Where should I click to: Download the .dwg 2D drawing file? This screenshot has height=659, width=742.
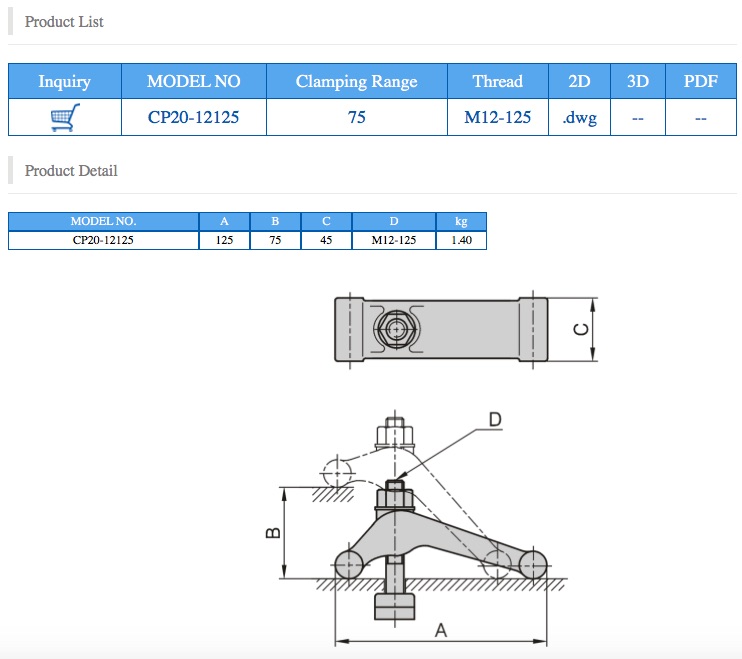tap(579, 118)
